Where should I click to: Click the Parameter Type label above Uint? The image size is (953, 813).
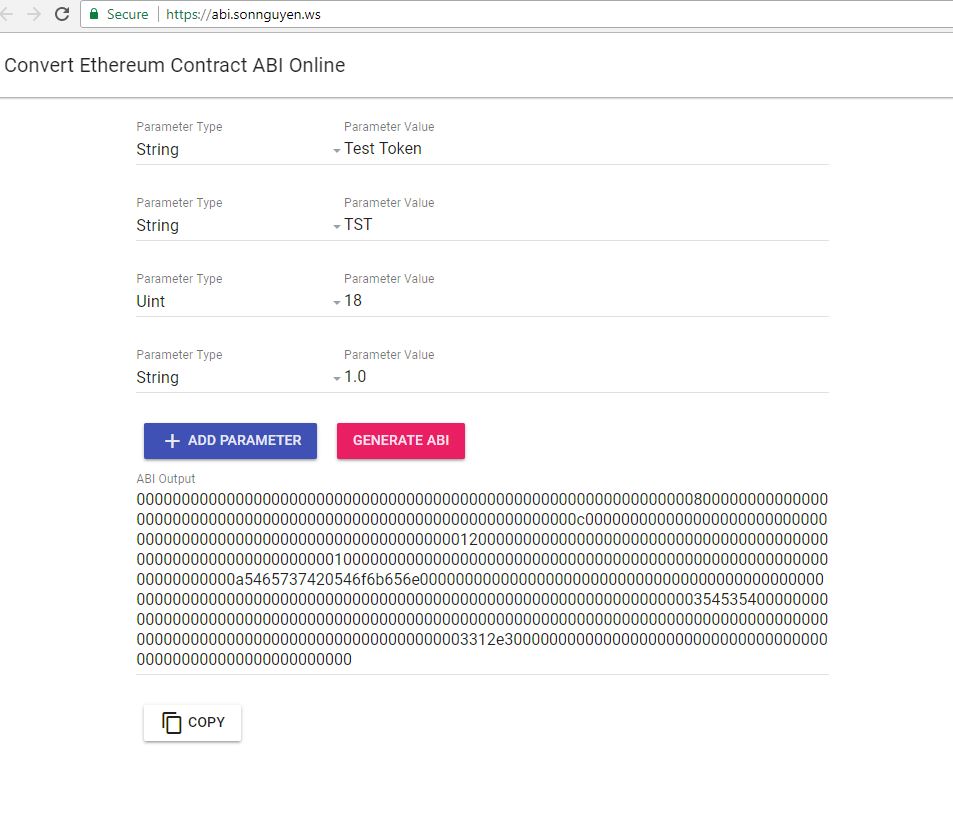[179, 279]
